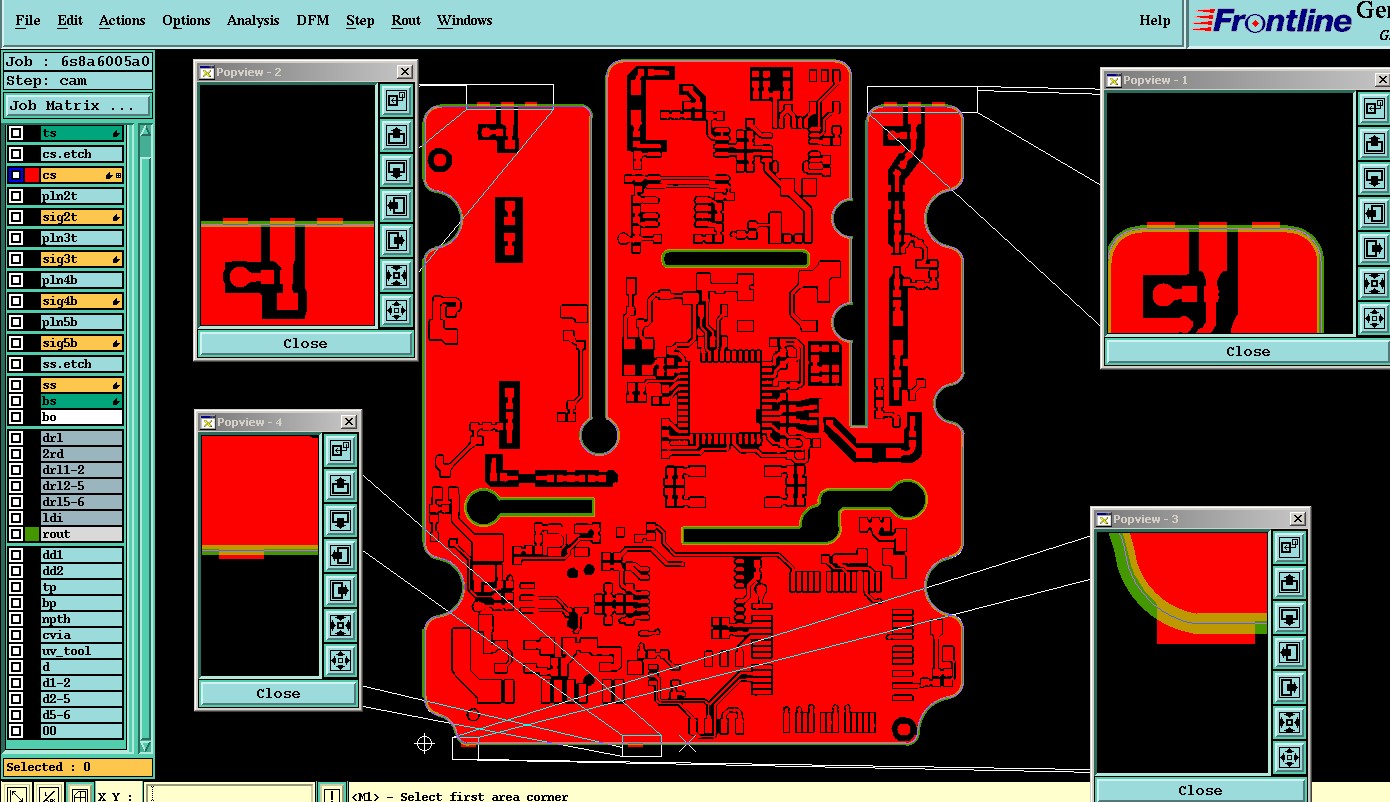1390x802 pixels.
Task: Open the Rout menu
Action: [405, 20]
